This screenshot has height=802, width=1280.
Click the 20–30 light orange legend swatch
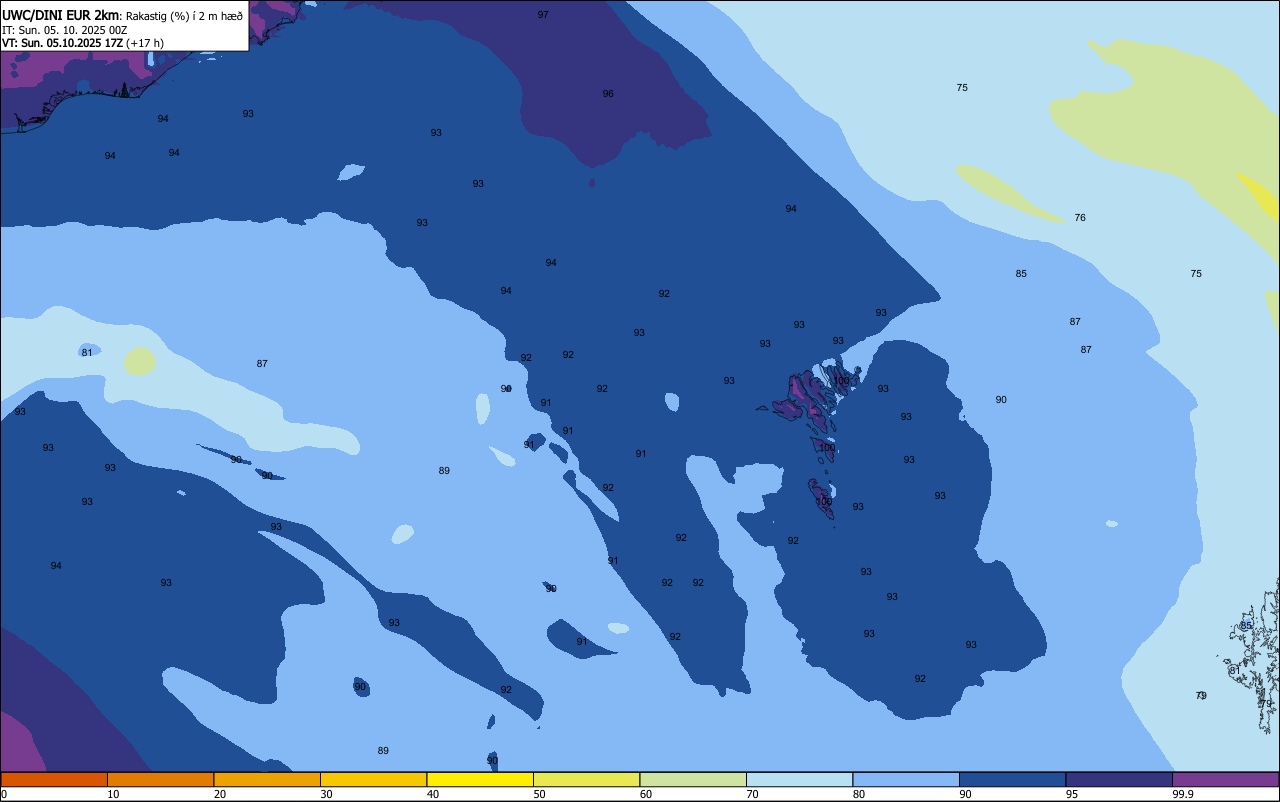[267, 779]
